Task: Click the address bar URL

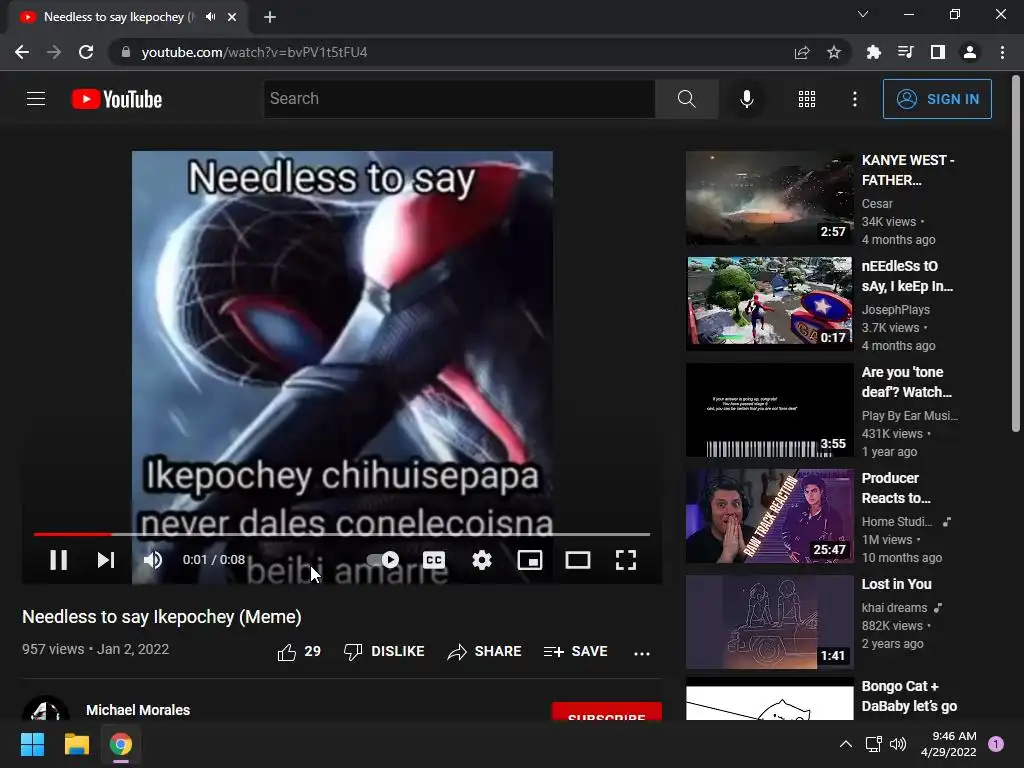Action: (x=254, y=52)
